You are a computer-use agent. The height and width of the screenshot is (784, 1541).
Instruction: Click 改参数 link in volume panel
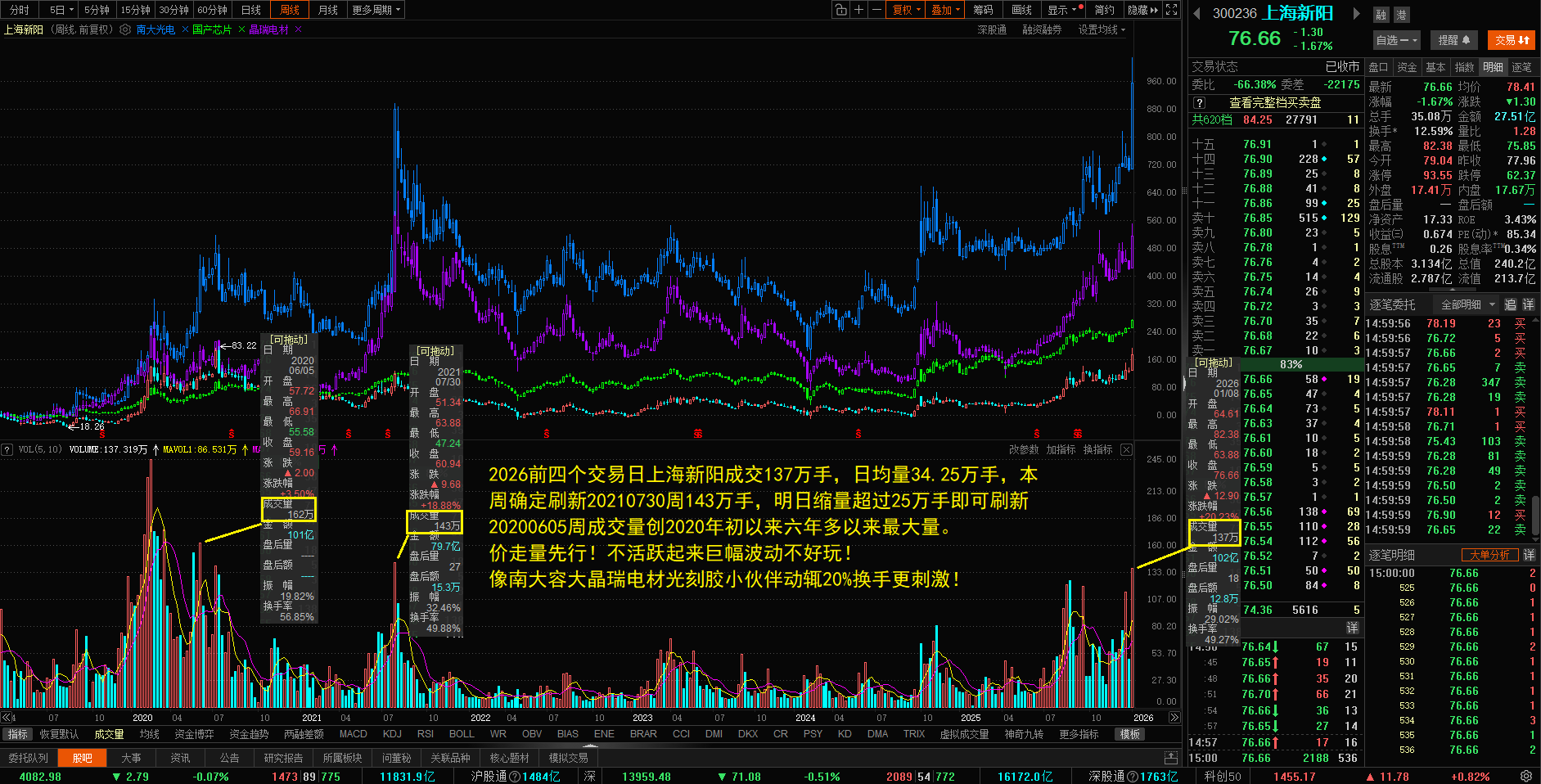coord(1024,449)
